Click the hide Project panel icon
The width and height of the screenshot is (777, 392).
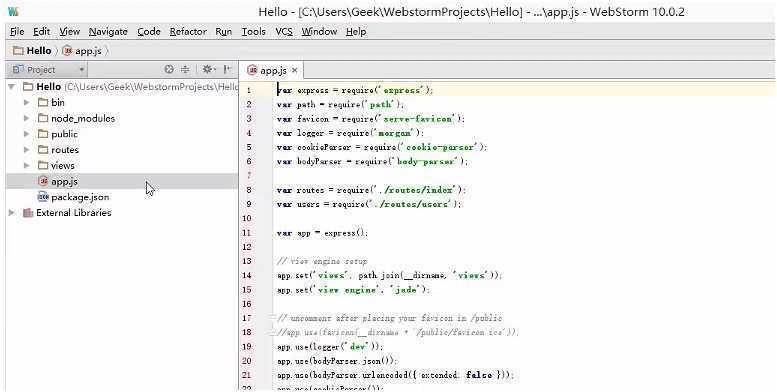227,69
